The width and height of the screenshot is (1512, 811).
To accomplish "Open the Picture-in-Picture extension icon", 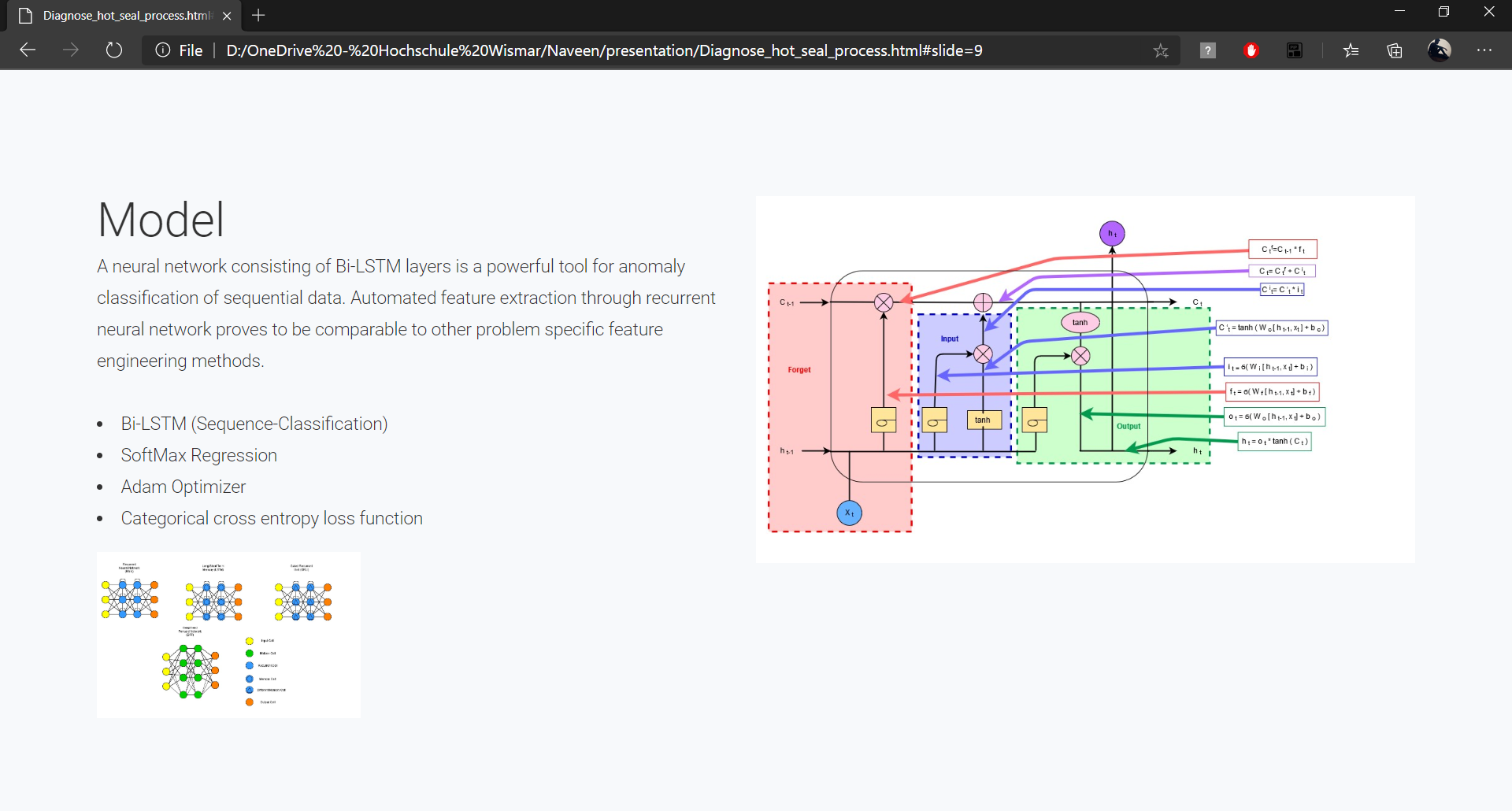I will click(x=1294, y=50).
